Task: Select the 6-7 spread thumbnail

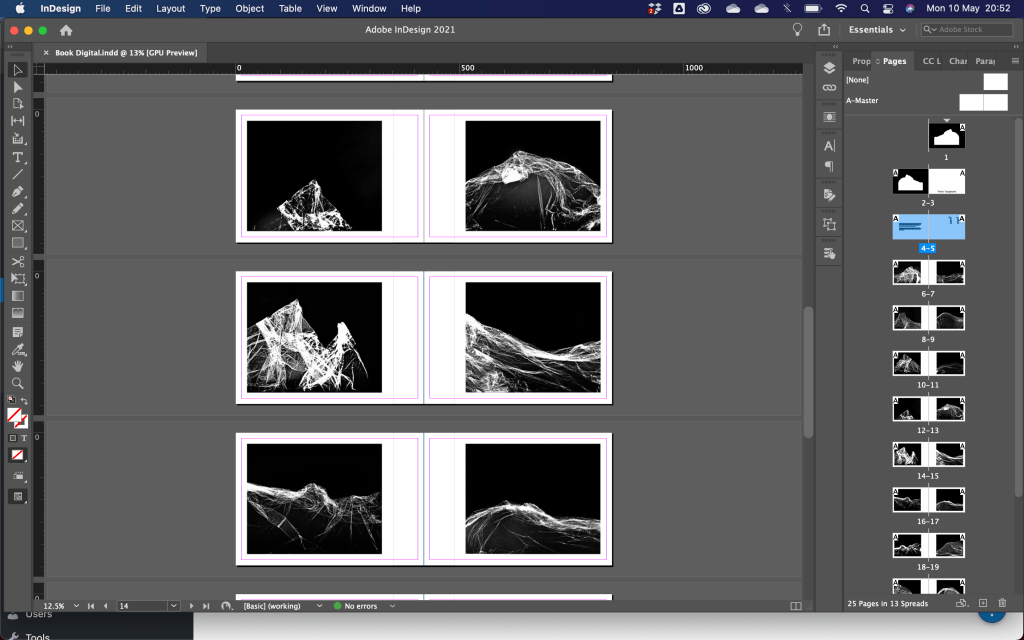Action: coord(928,273)
